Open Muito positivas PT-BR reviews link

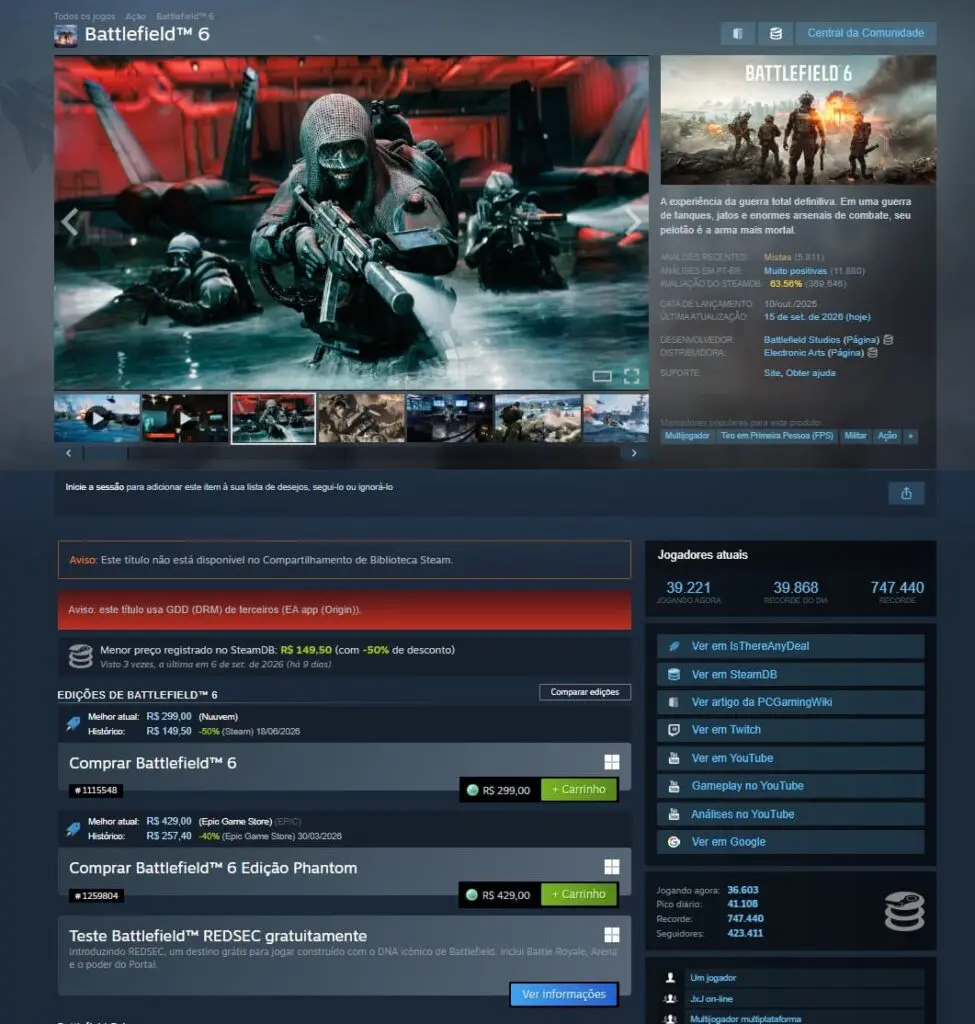pyautogui.click(x=795, y=270)
